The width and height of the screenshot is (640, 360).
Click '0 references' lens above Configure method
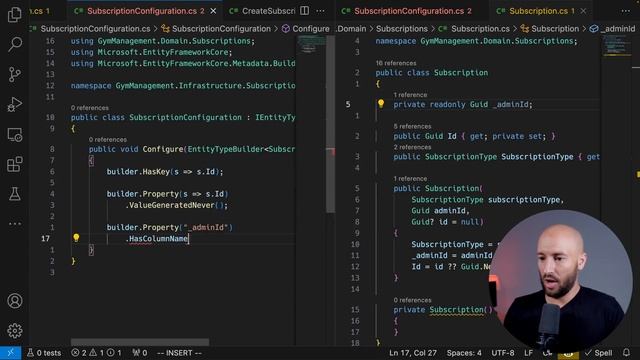(x=108, y=140)
